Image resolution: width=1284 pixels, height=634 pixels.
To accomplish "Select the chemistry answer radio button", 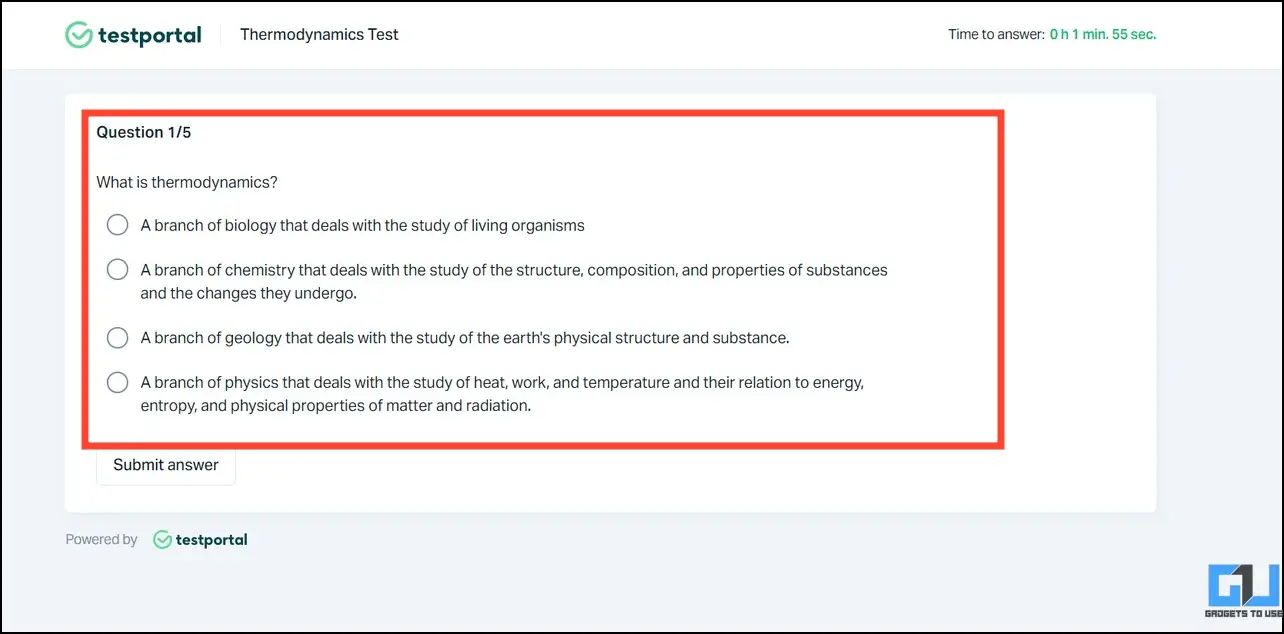I will [x=118, y=270].
